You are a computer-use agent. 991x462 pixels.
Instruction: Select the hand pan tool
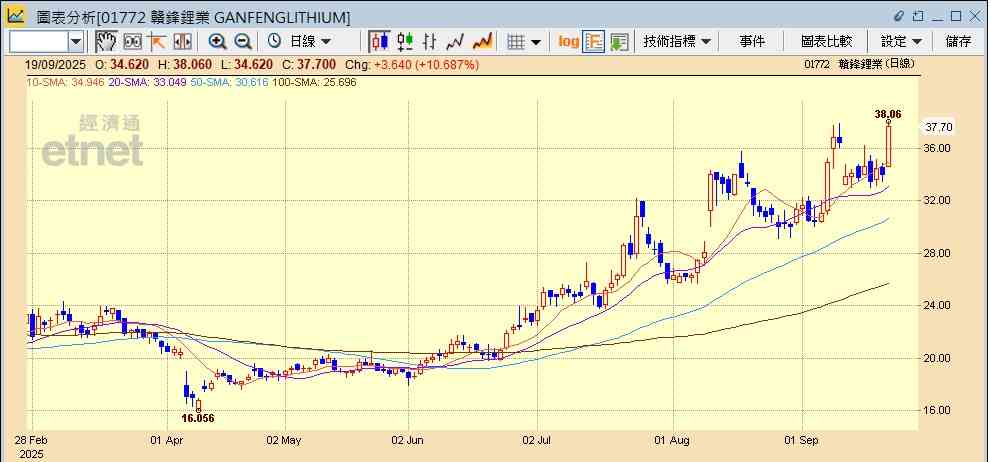106,42
